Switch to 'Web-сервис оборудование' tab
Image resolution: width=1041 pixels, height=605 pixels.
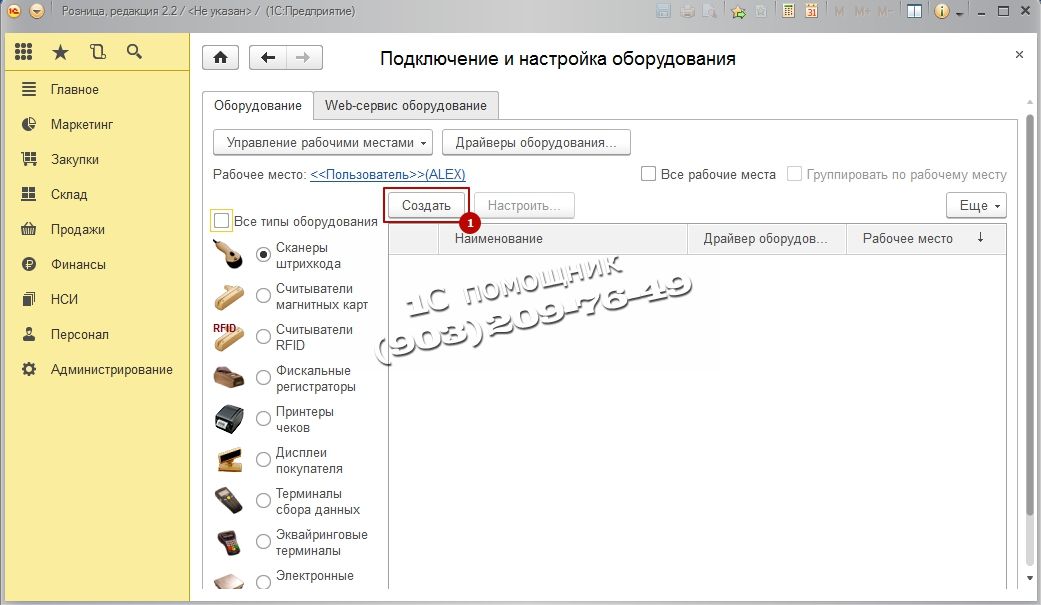coord(405,105)
